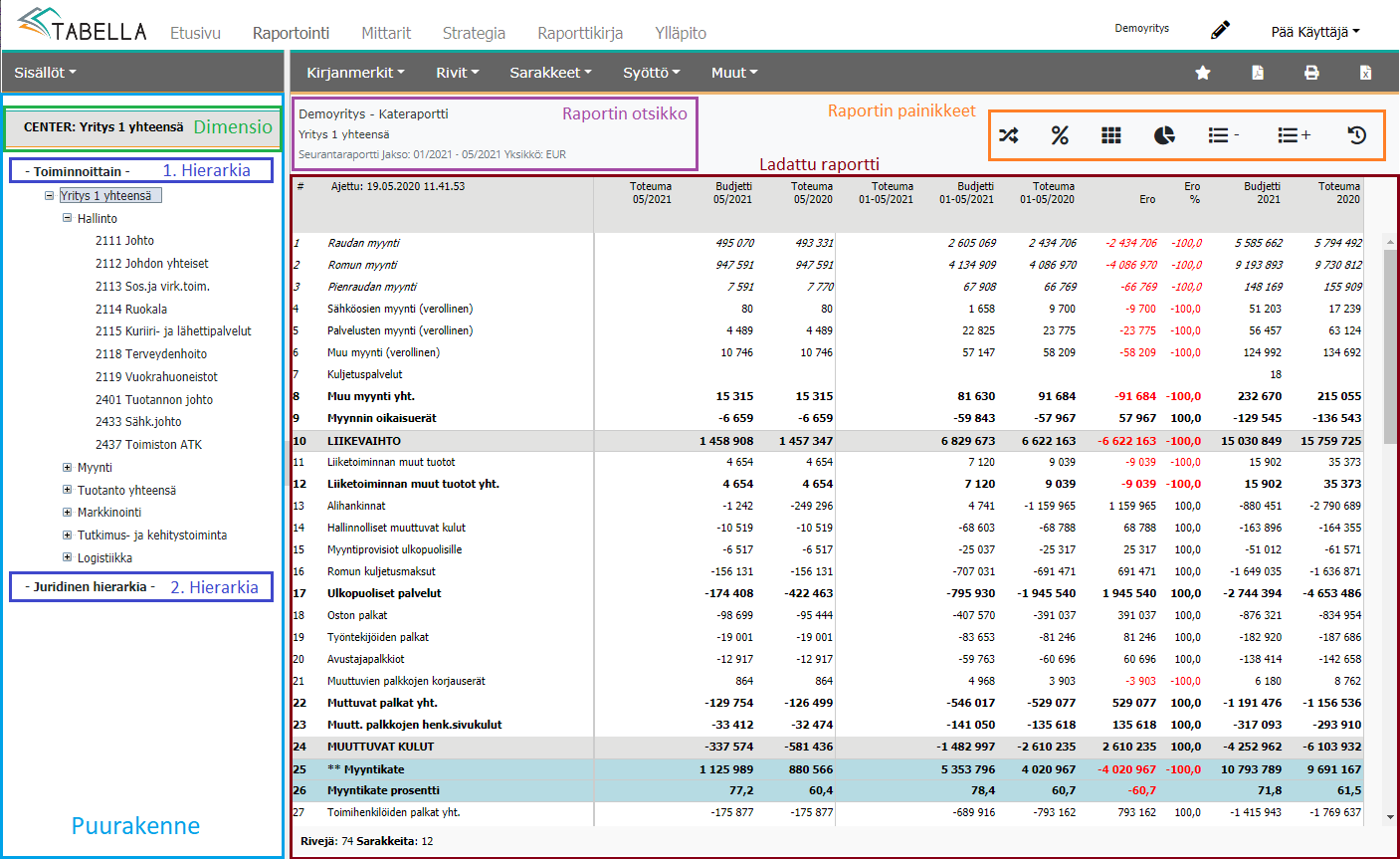
Task: Click the report's vertical scrollbar
Action: 1390,348
